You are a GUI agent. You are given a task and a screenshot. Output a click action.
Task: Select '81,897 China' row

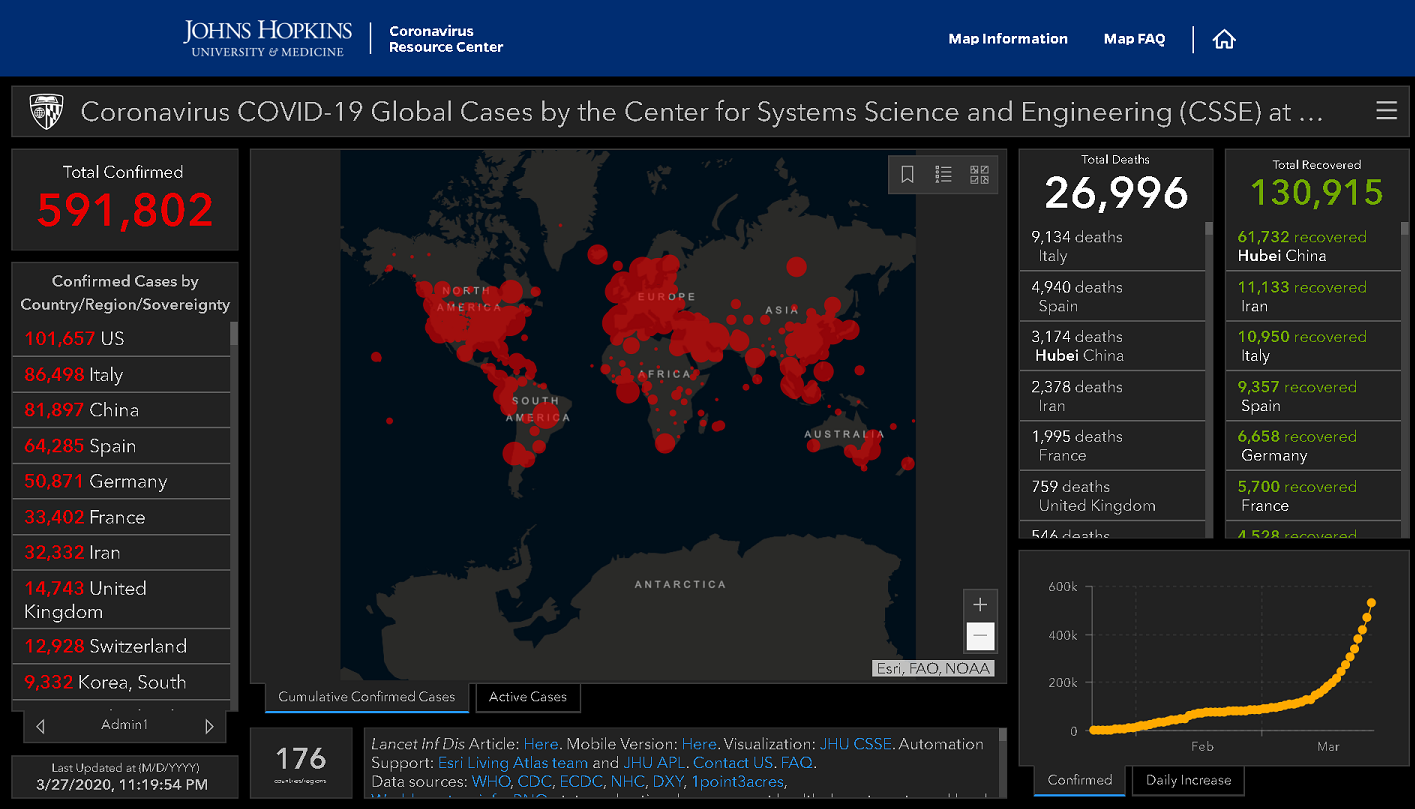tap(121, 410)
